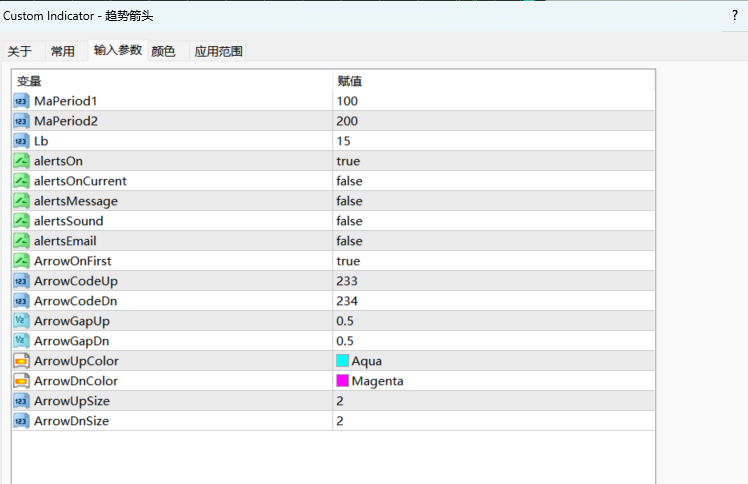Click the ArrowCodeDn value 234
The height and width of the screenshot is (484, 748).
pyautogui.click(x=347, y=301)
